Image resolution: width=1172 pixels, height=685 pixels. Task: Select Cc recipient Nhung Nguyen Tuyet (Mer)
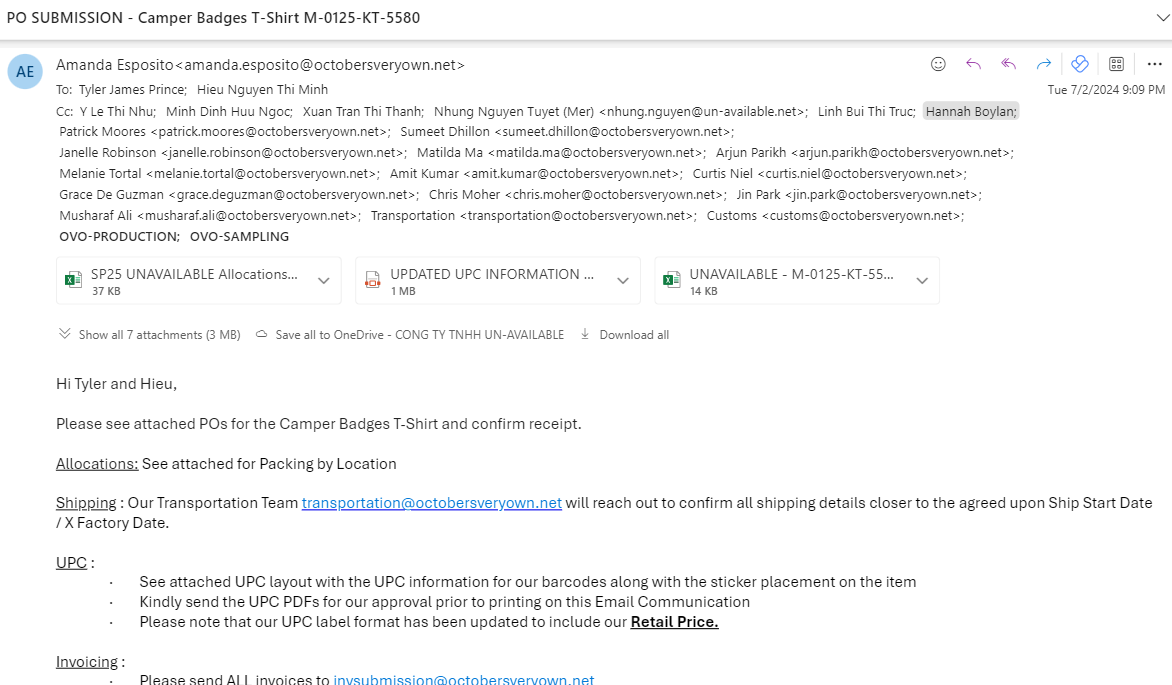620,111
